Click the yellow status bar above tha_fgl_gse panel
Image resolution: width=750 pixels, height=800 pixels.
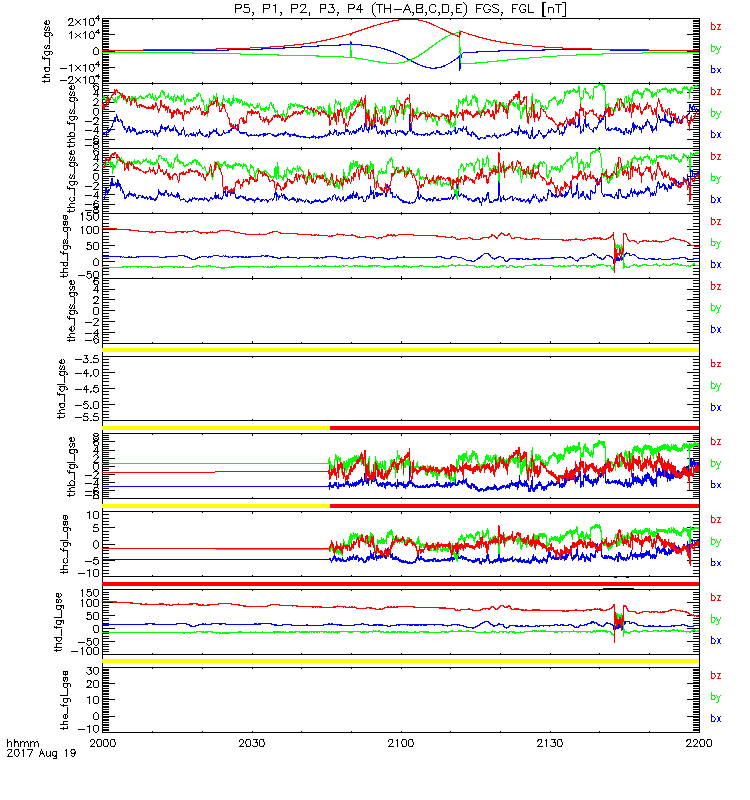401,350
